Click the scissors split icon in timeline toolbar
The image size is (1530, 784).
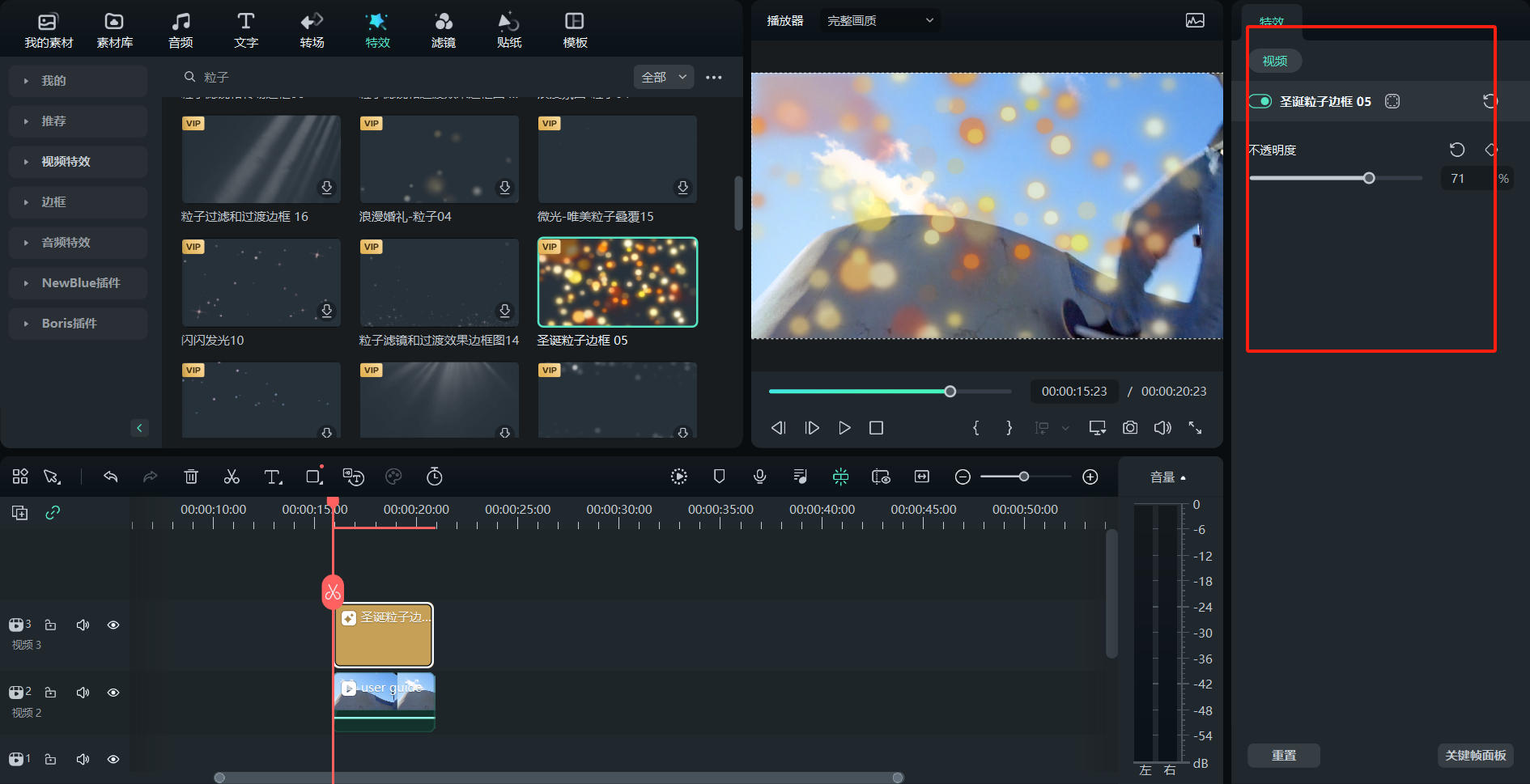click(x=232, y=477)
